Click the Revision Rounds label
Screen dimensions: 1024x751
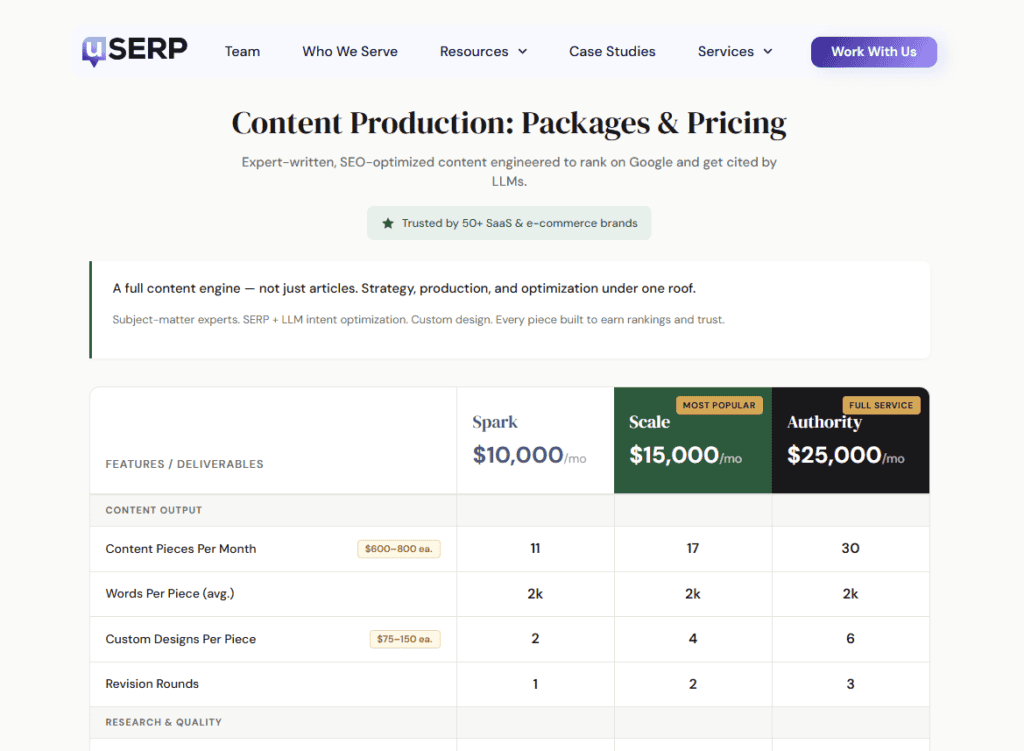pyautogui.click(x=152, y=684)
